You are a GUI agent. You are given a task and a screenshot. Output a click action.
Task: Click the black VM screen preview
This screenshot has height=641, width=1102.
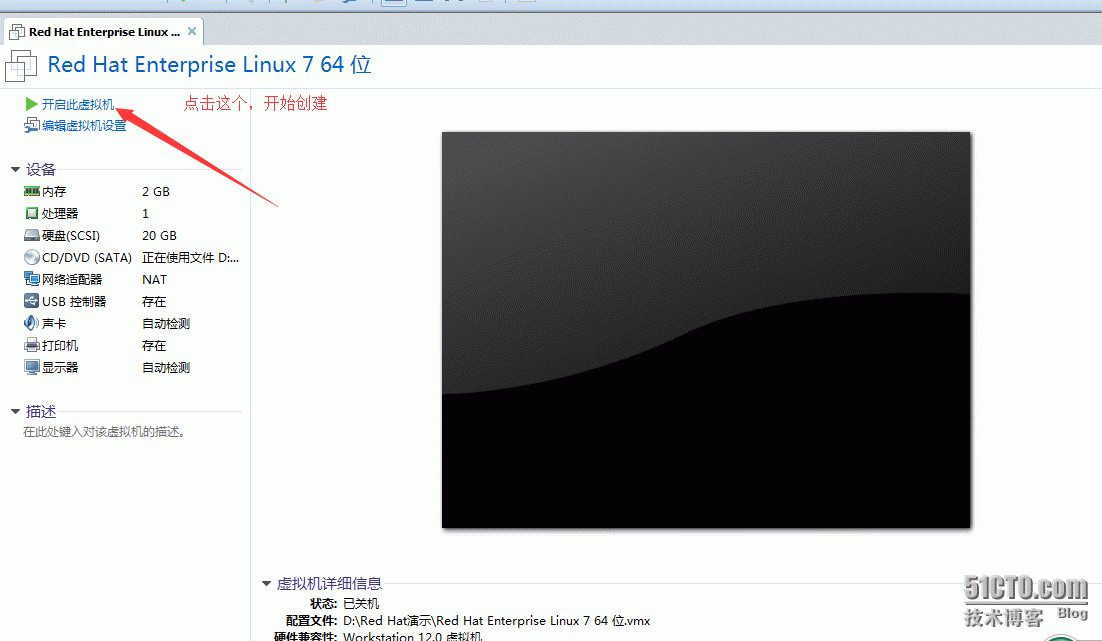[x=706, y=330]
